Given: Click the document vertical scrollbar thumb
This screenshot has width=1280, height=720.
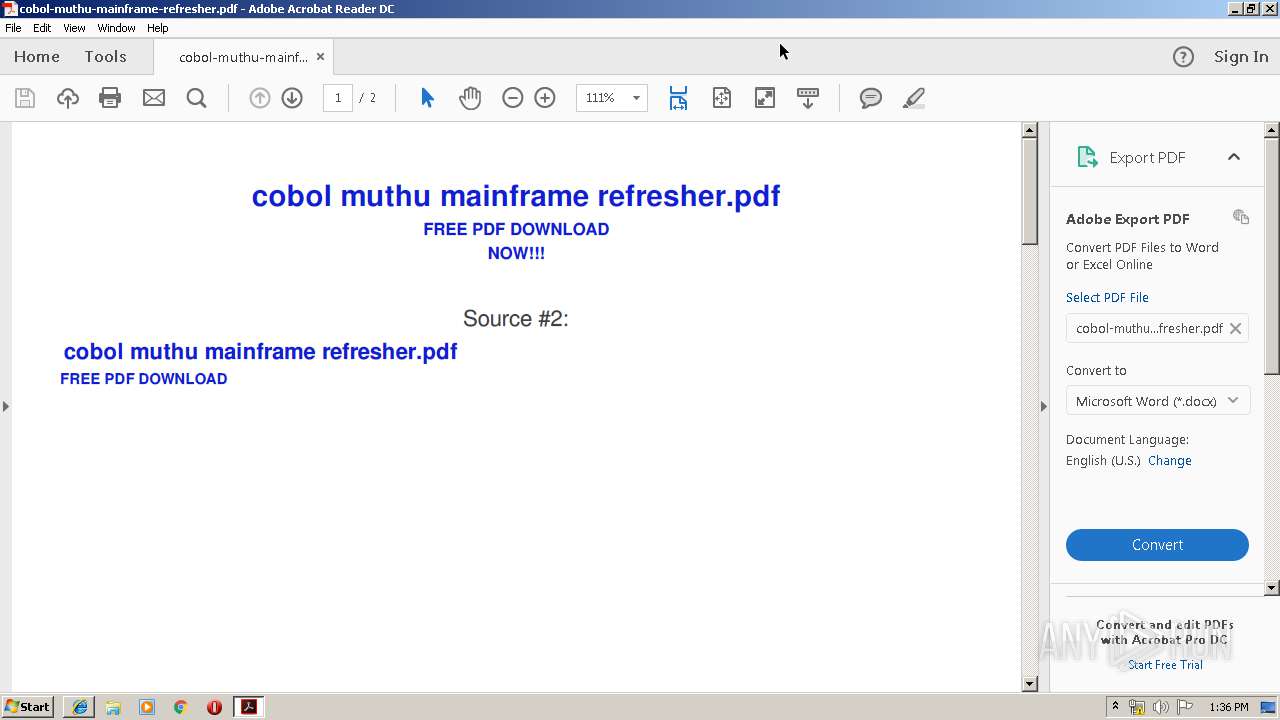Looking at the screenshot, I should pos(1030,190).
